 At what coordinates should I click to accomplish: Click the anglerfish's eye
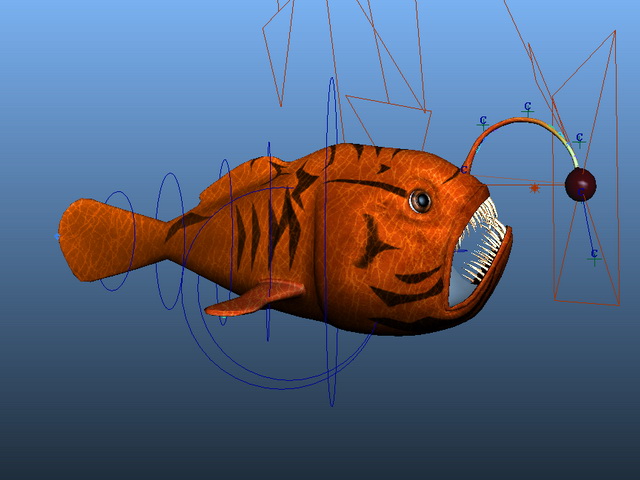pos(420,201)
